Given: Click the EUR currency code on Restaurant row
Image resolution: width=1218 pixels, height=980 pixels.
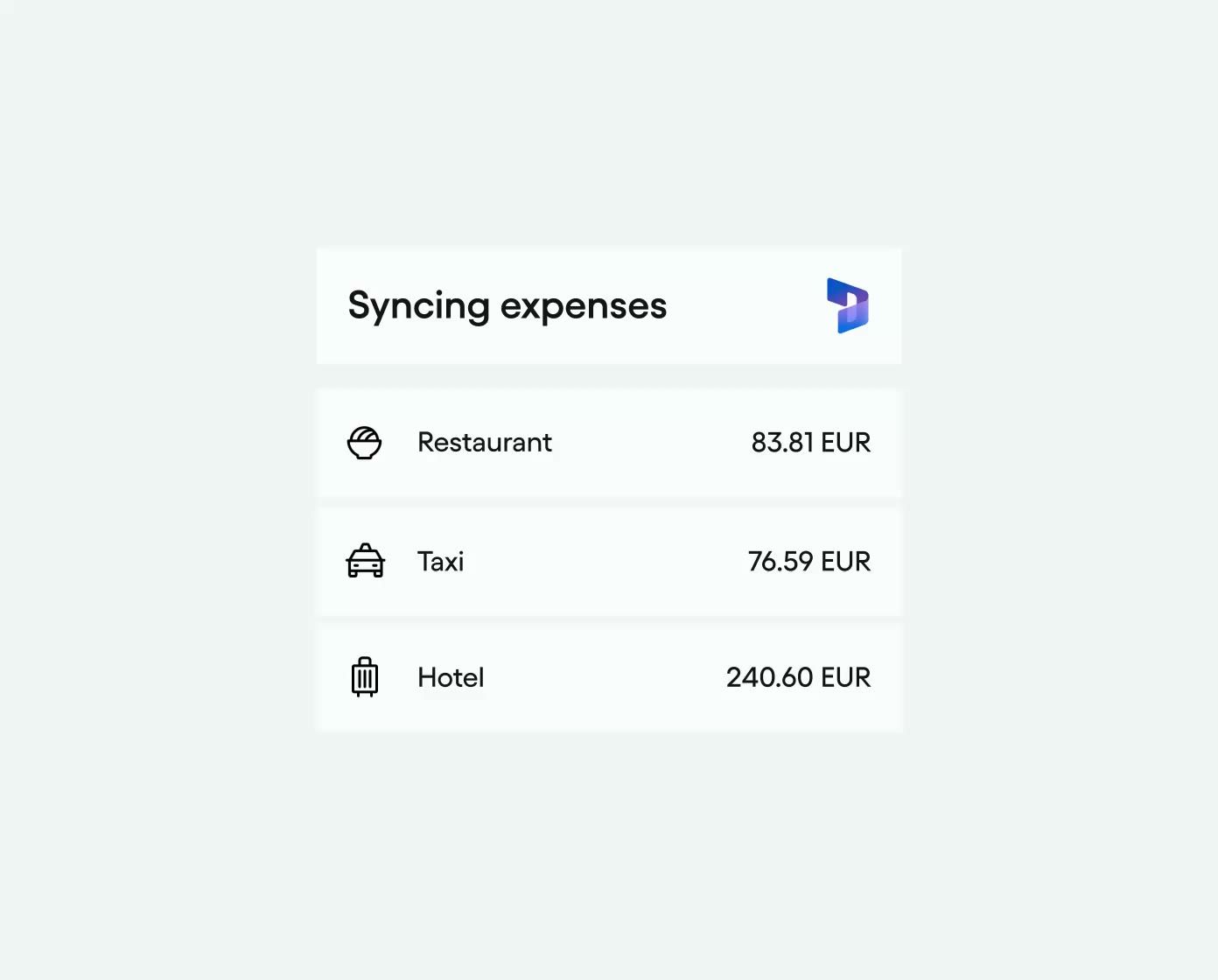Looking at the screenshot, I should 845,442.
